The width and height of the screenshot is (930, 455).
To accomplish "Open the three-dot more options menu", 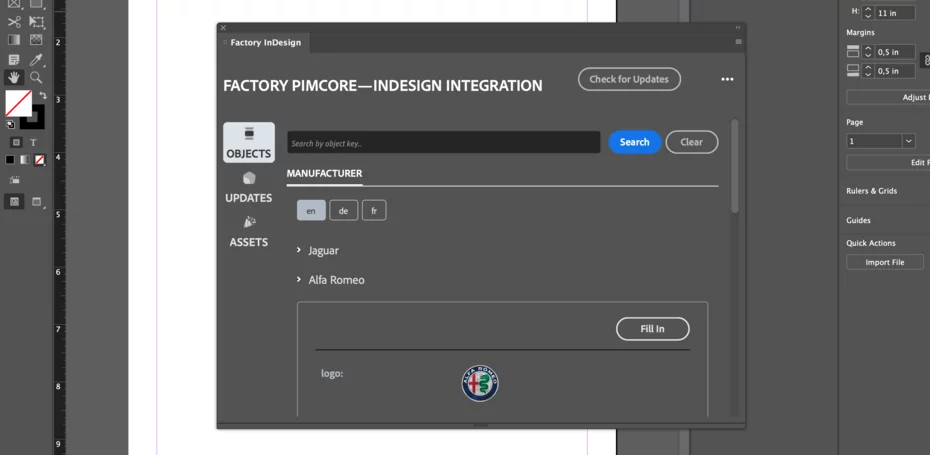I will pos(727,79).
